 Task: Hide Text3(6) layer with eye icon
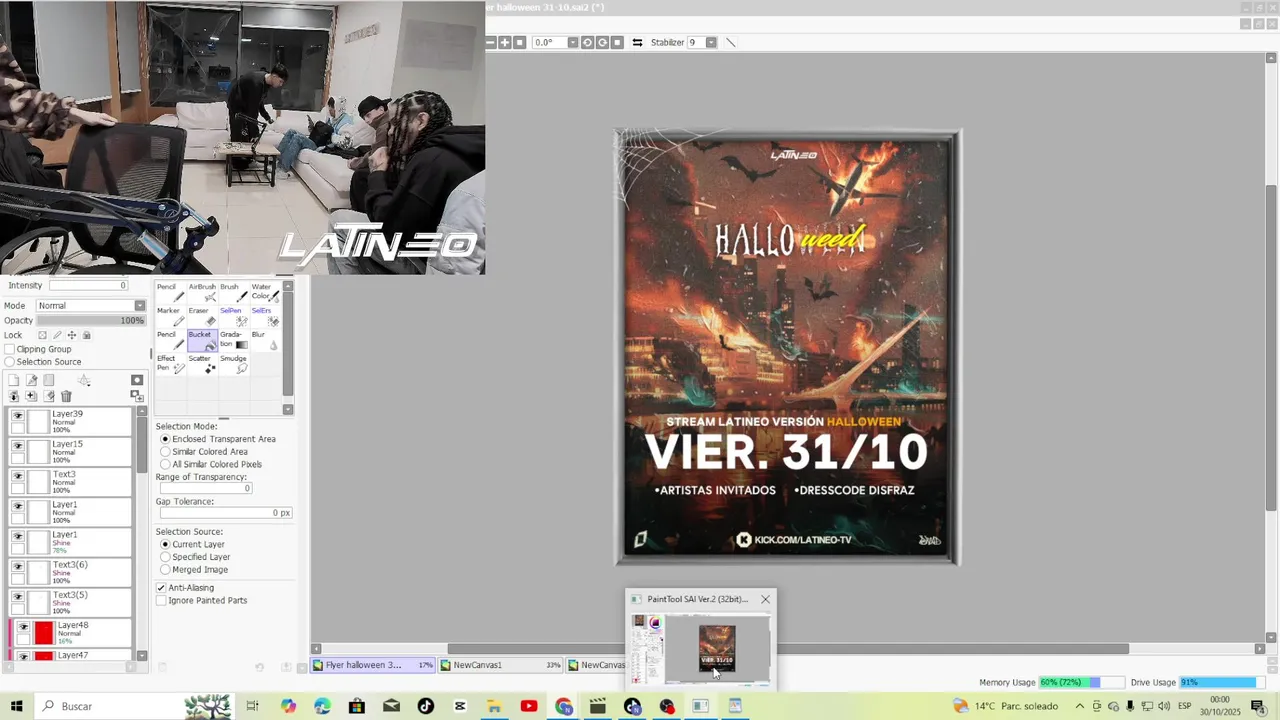[17, 567]
